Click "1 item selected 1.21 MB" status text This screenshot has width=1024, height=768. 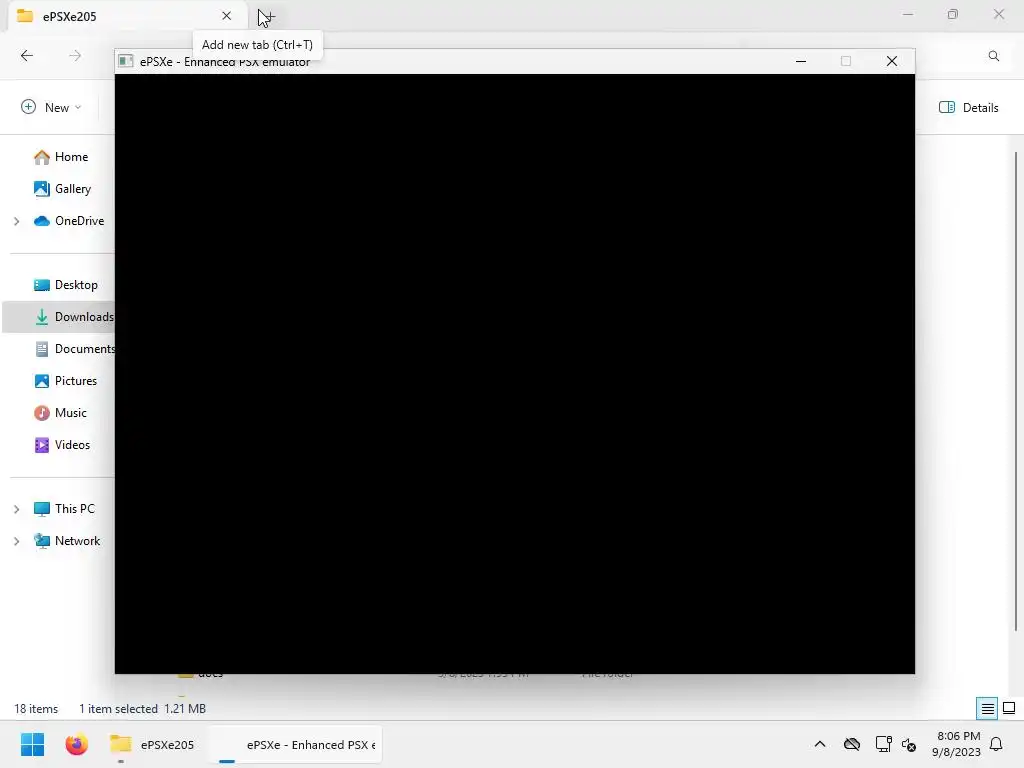142,709
